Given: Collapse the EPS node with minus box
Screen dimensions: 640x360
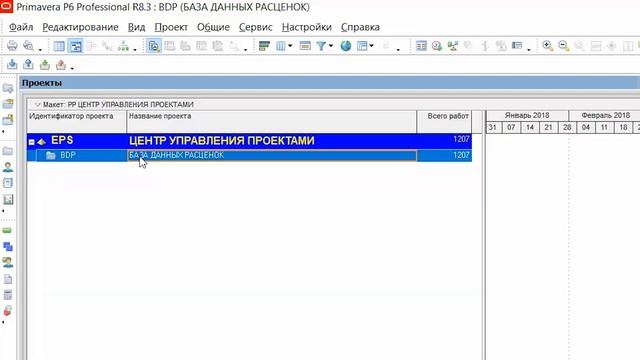Looking at the screenshot, I should coord(31,142).
